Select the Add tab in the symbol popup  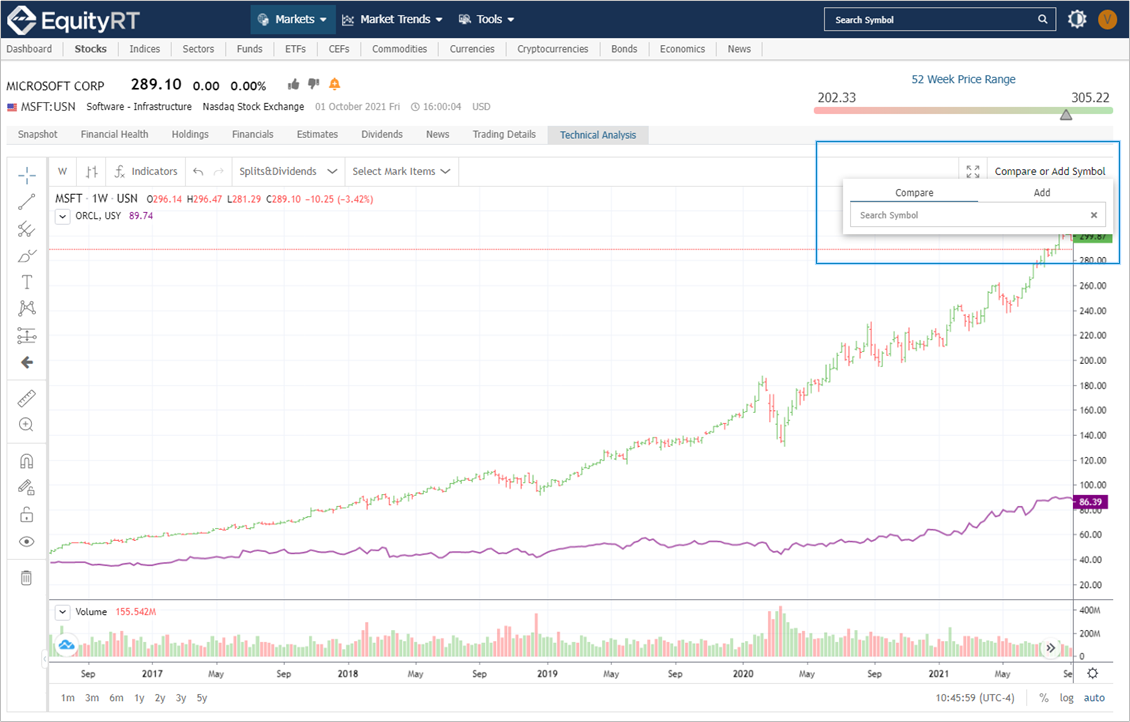1042,192
